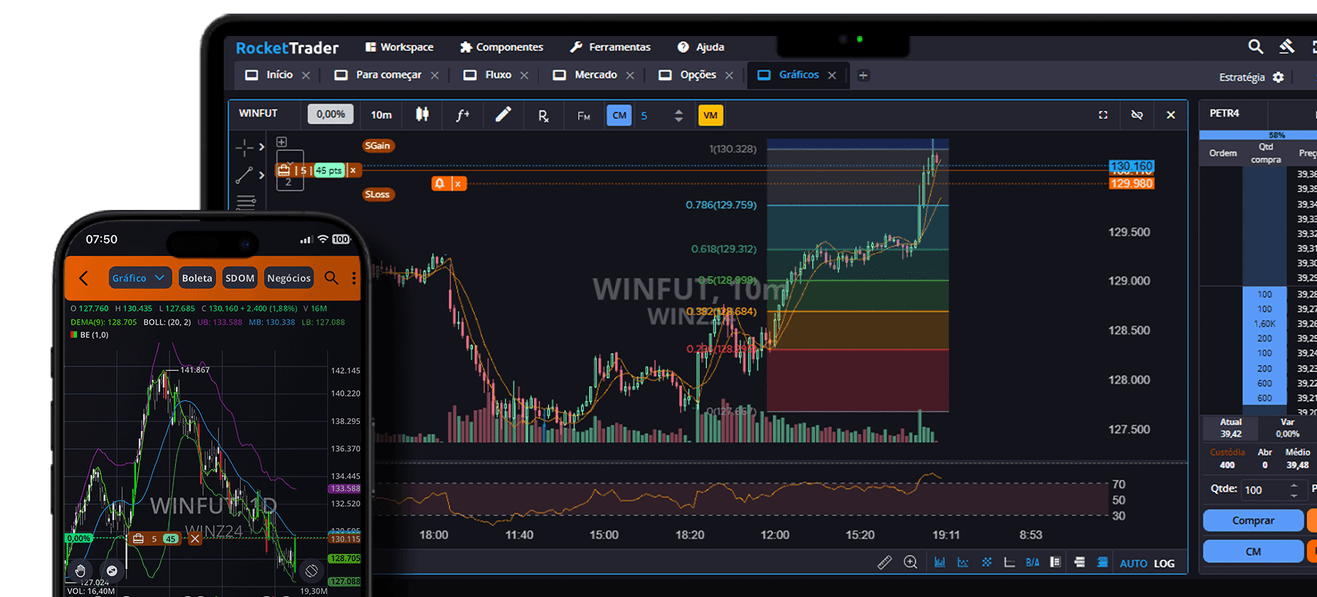This screenshot has width=1317, height=597.
Task: Expand the crosshair tool options arrow
Action: 262,148
